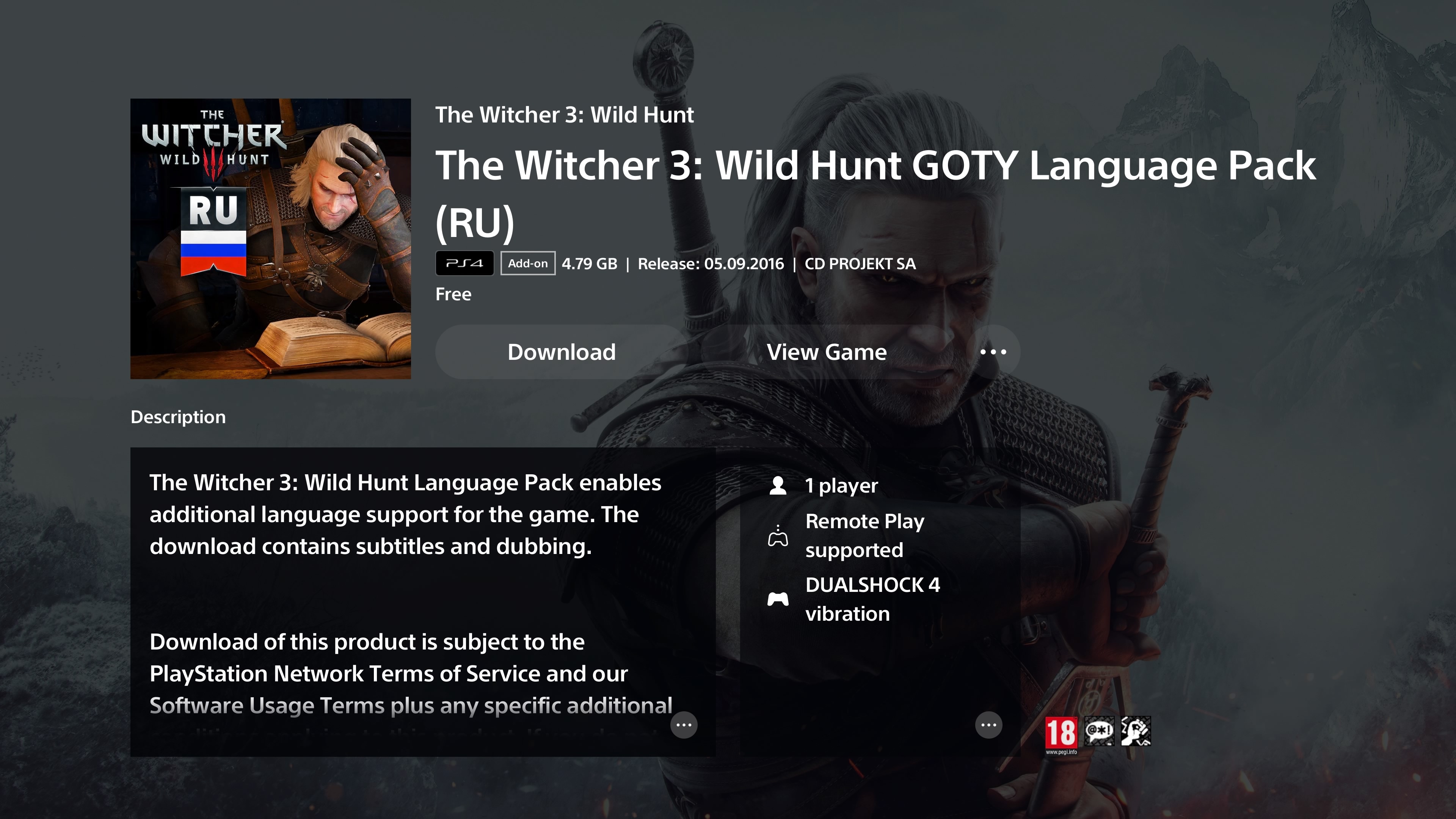Click the DUALSHOCK 4 gamepad icon
This screenshot has height=819, width=1456.
[x=778, y=599]
